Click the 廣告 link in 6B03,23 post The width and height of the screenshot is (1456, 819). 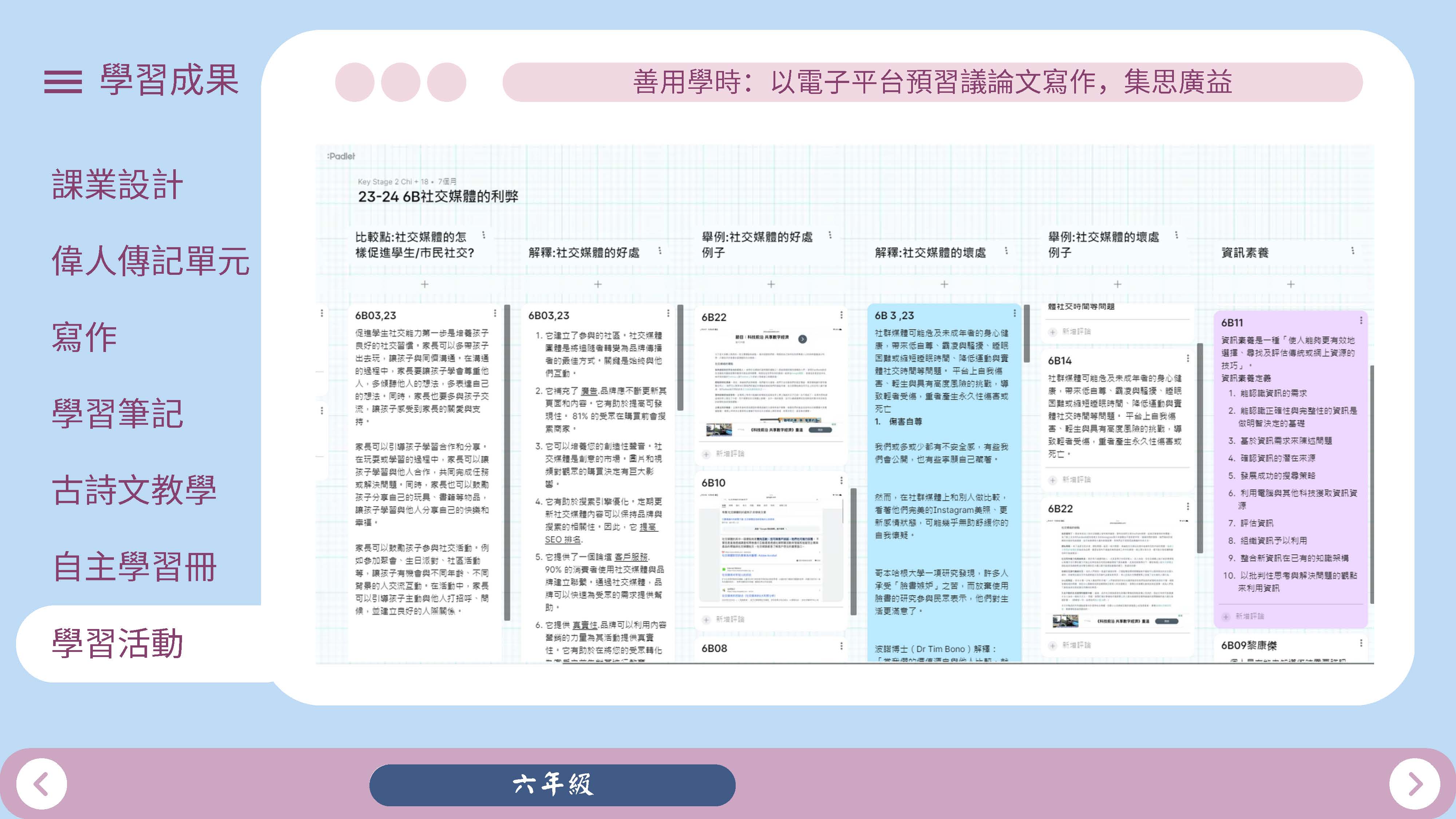click(x=589, y=391)
